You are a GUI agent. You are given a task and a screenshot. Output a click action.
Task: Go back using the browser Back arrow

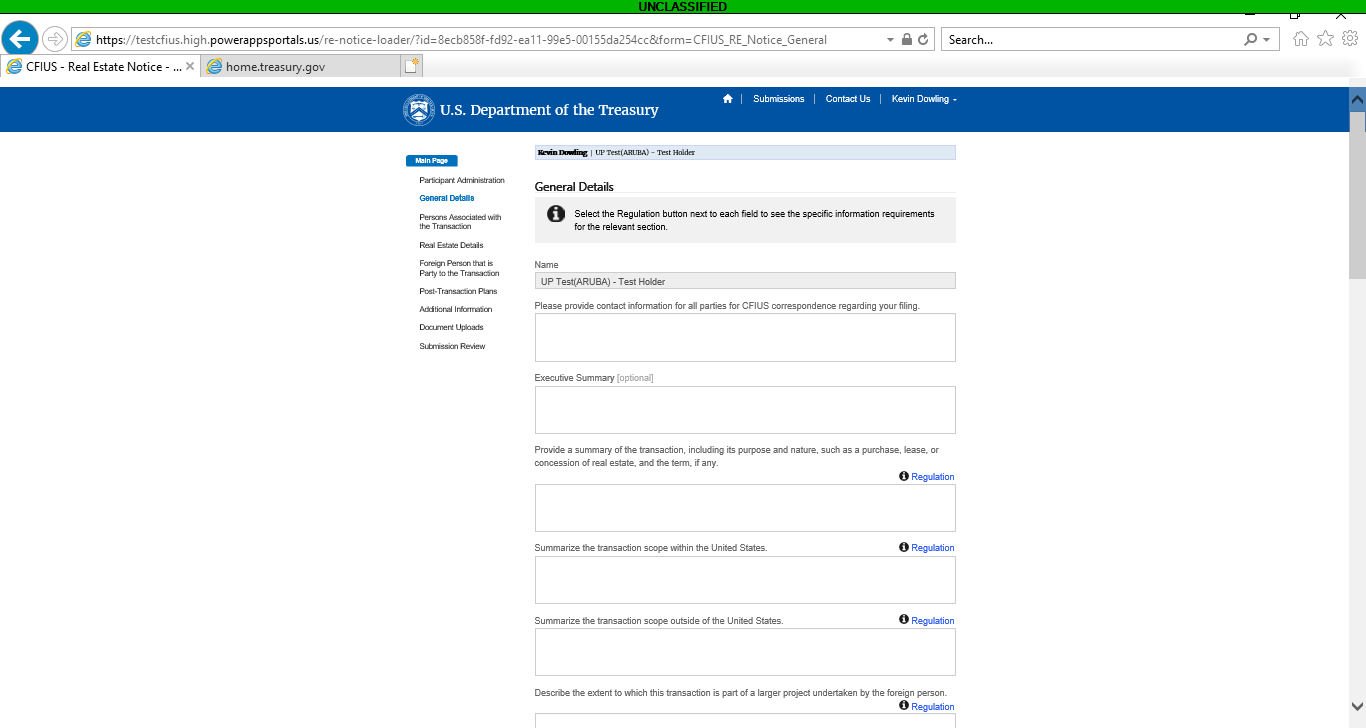20,39
